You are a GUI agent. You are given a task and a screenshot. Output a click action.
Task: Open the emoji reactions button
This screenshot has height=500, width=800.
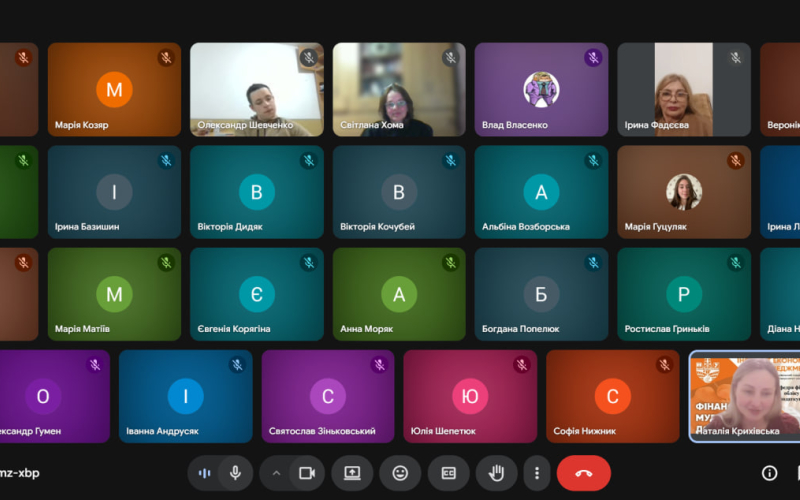400,473
